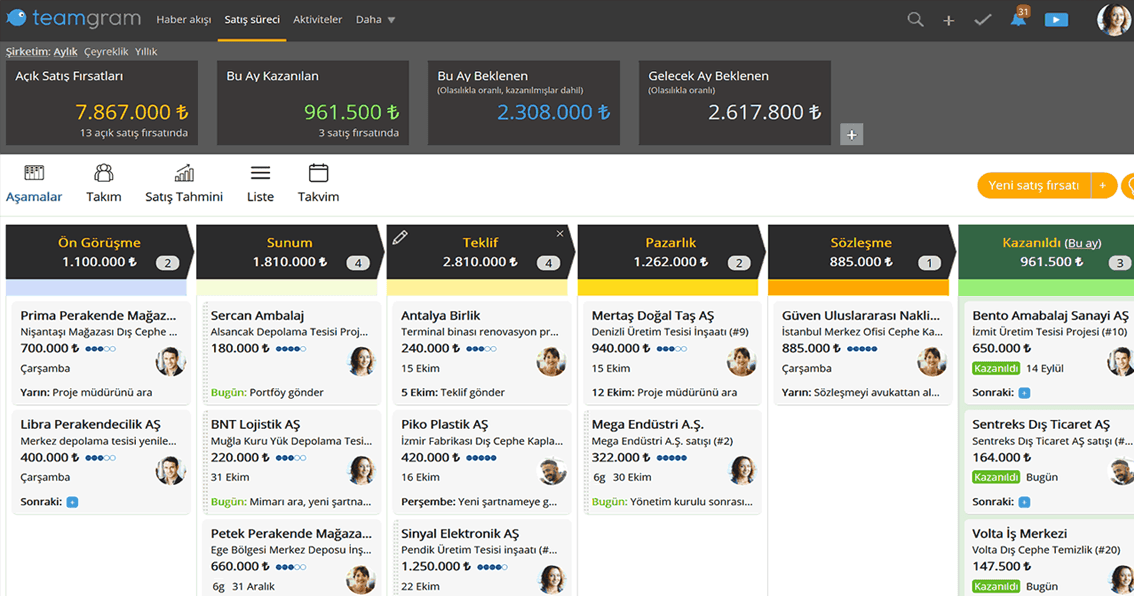The image size is (1134, 596).
Task: Click avatar on Mega Endüstri card
Action: [x=741, y=471]
